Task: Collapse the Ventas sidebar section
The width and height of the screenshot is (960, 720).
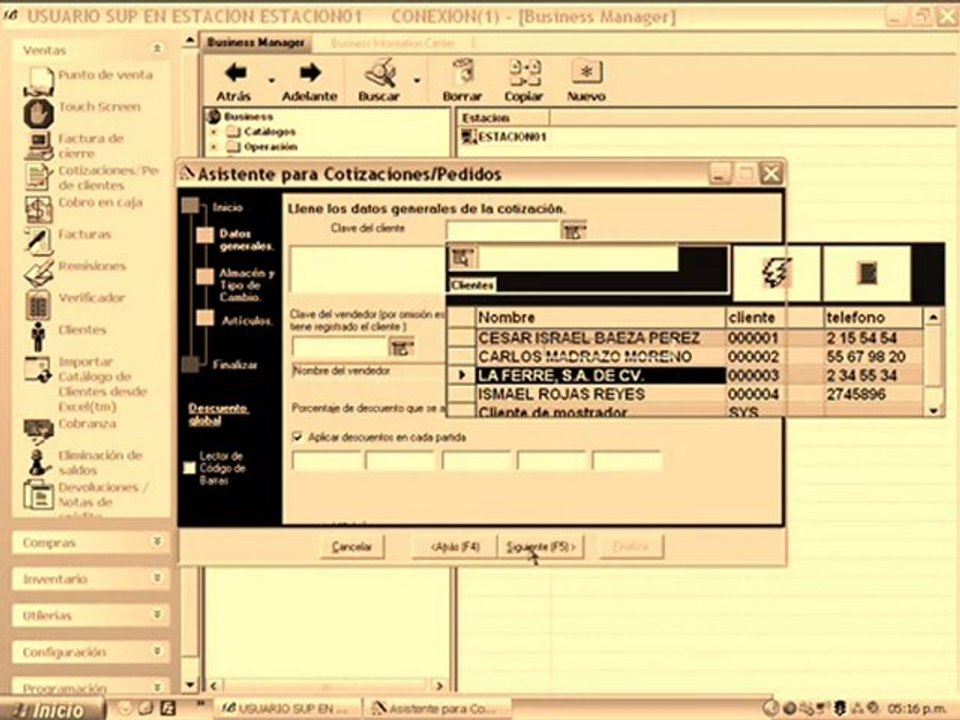Action: 157,49
